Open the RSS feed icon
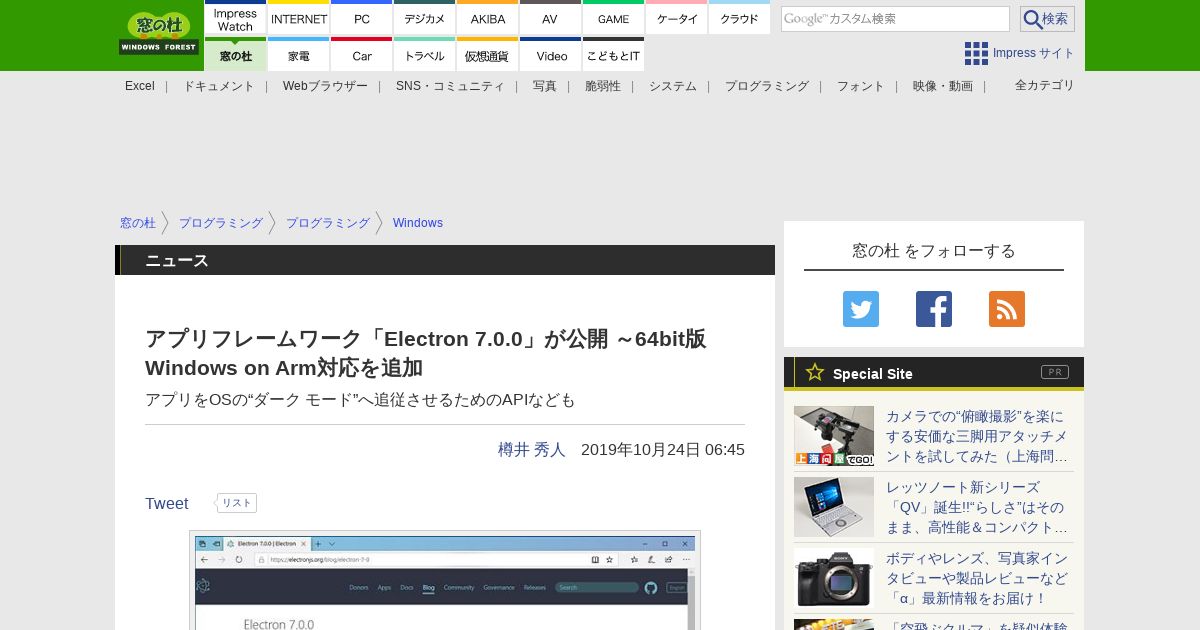This screenshot has width=1200, height=630. pyautogui.click(x=1007, y=309)
